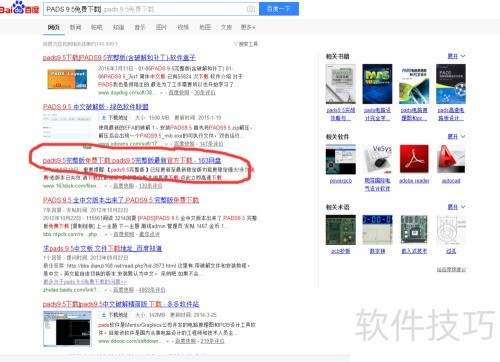500x362 pixels.
Task: Click the Adobe Reader icon
Action: pos(414,159)
